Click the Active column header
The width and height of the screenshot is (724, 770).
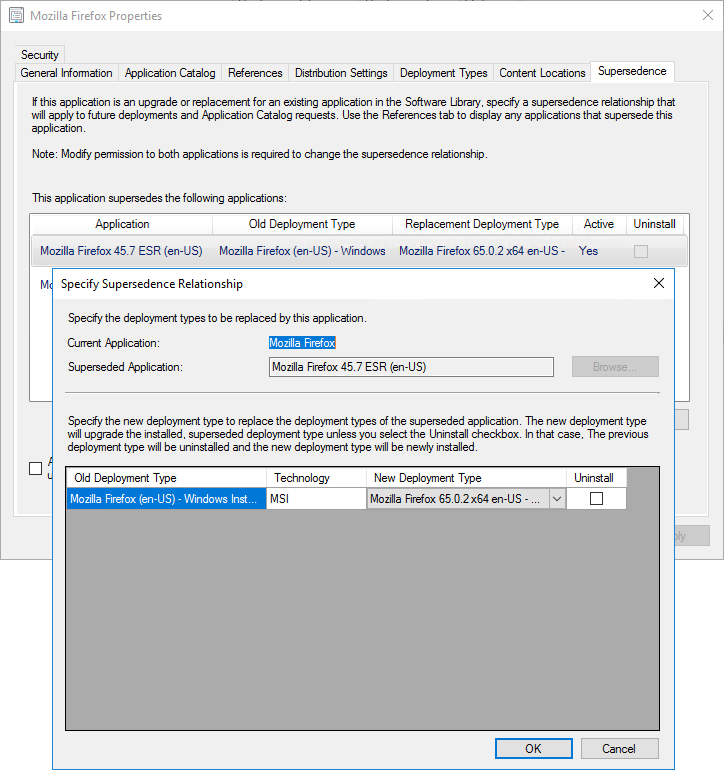pos(599,224)
